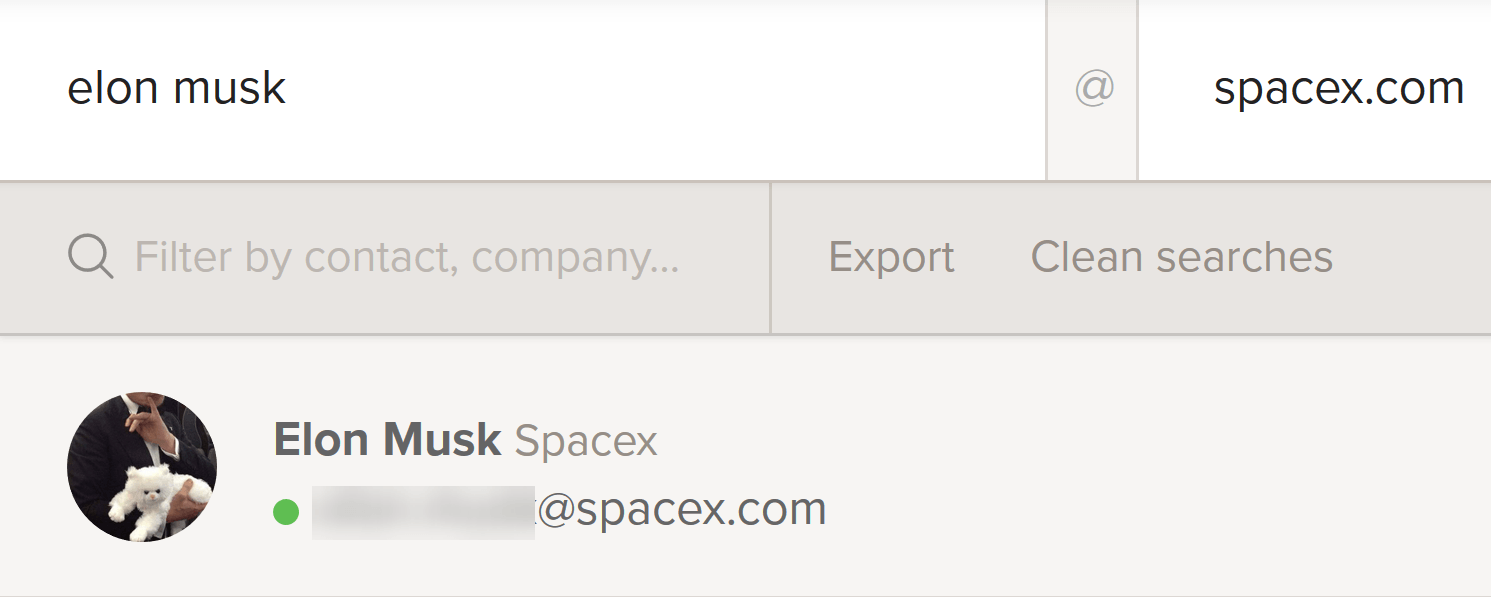
Task: Open Elon Musk's round profile photo
Action: [142, 467]
